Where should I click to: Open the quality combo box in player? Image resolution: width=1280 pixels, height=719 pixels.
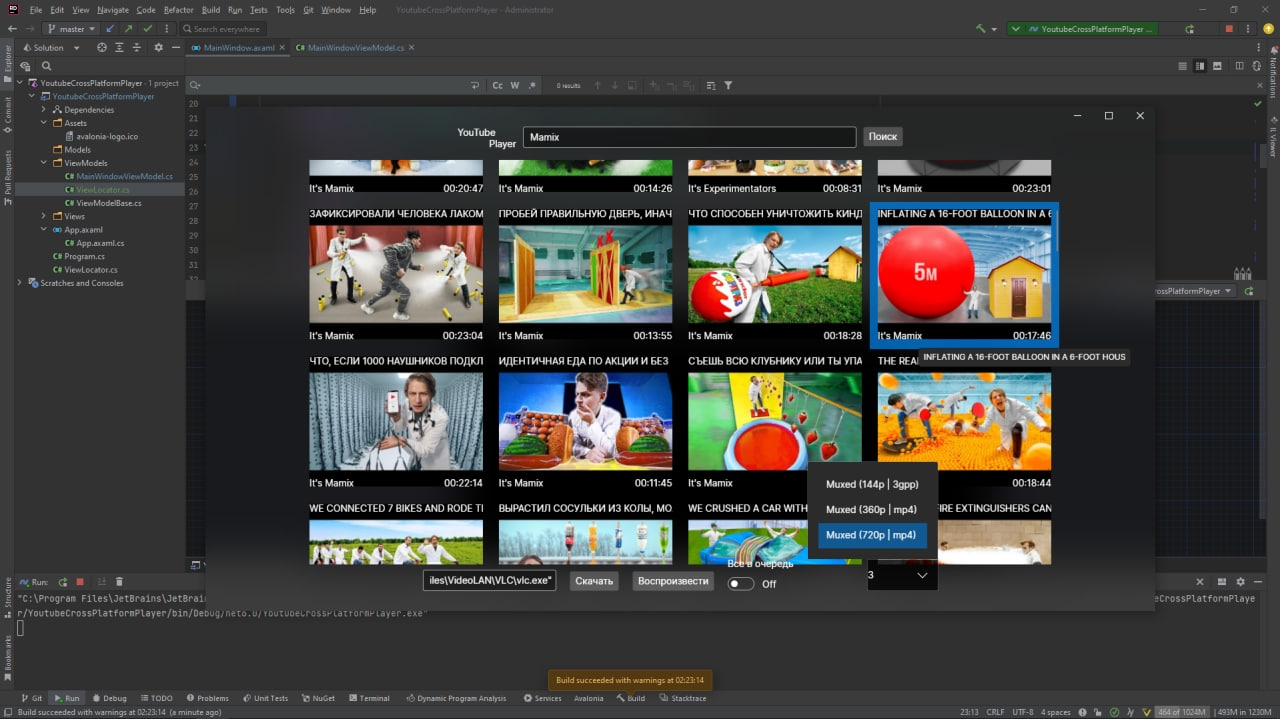(902, 575)
